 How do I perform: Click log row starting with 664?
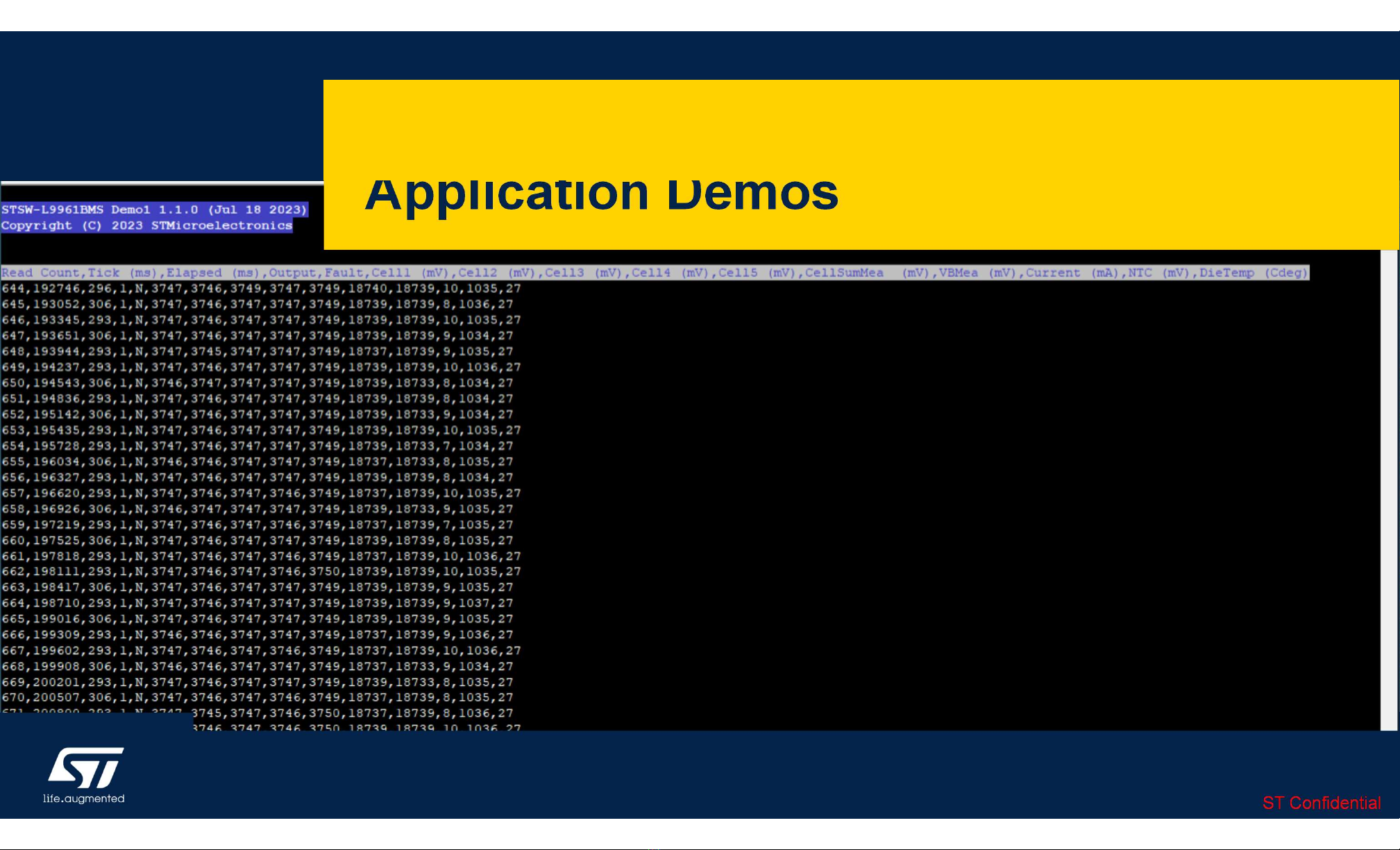257,603
